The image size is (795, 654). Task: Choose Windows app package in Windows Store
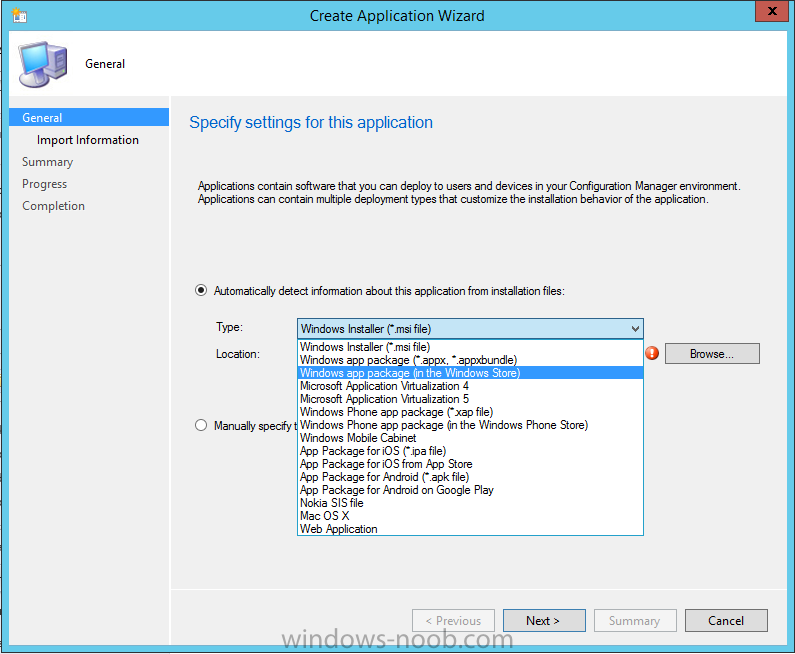pos(470,373)
